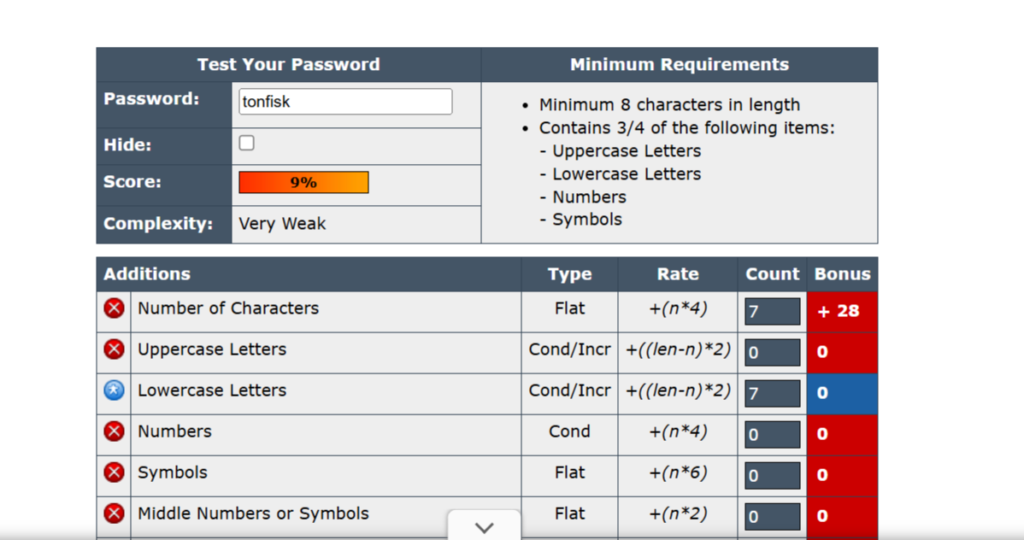
Task: Select the Lowercase Letters count box
Action: [772, 394]
